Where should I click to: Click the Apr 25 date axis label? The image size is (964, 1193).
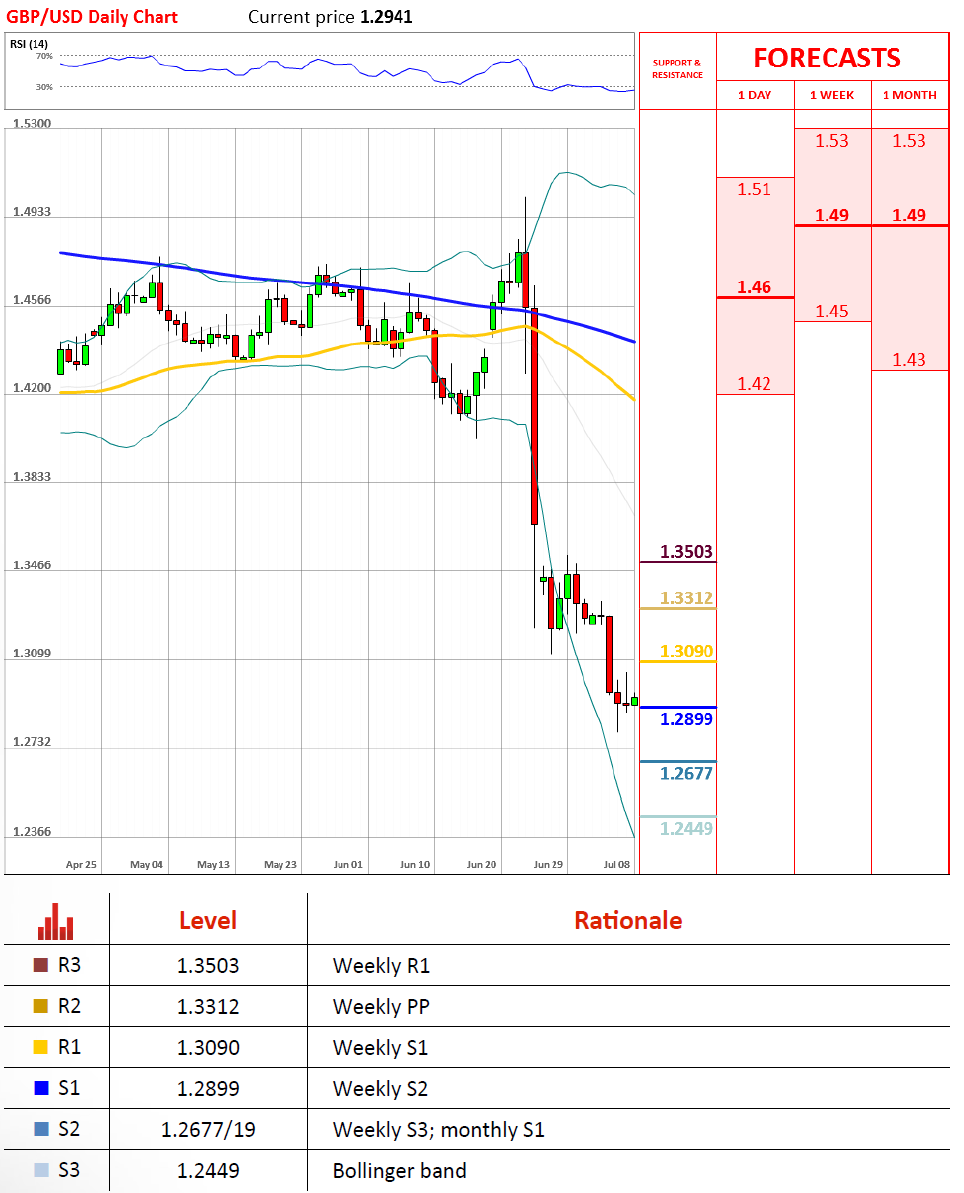pos(81,864)
